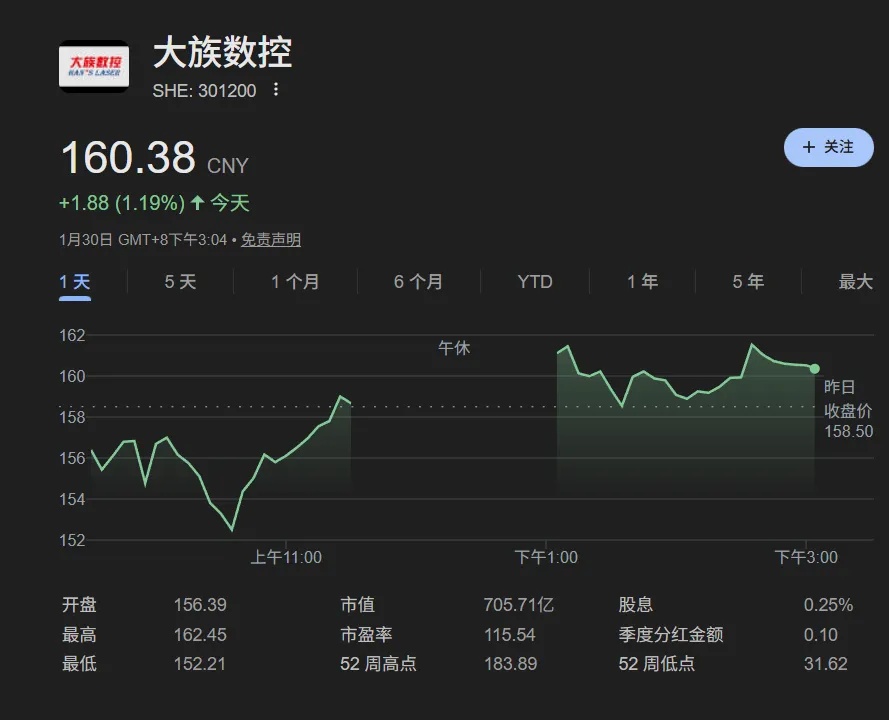Click the 午休 label on the chart
The width and height of the screenshot is (889, 720).
pyautogui.click(x=454, y=348)
